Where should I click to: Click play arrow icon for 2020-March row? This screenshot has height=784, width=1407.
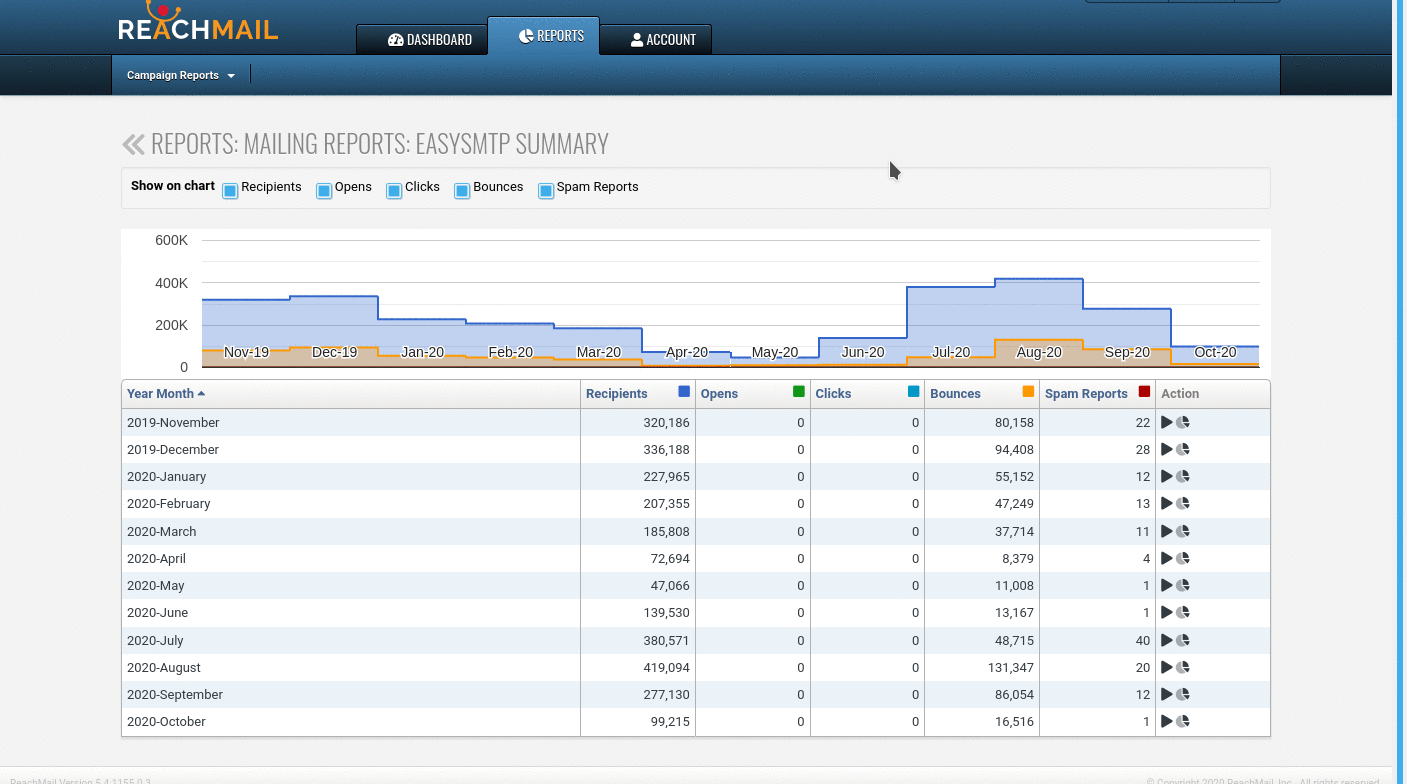pyautogui.click(x=1166, y=532)
